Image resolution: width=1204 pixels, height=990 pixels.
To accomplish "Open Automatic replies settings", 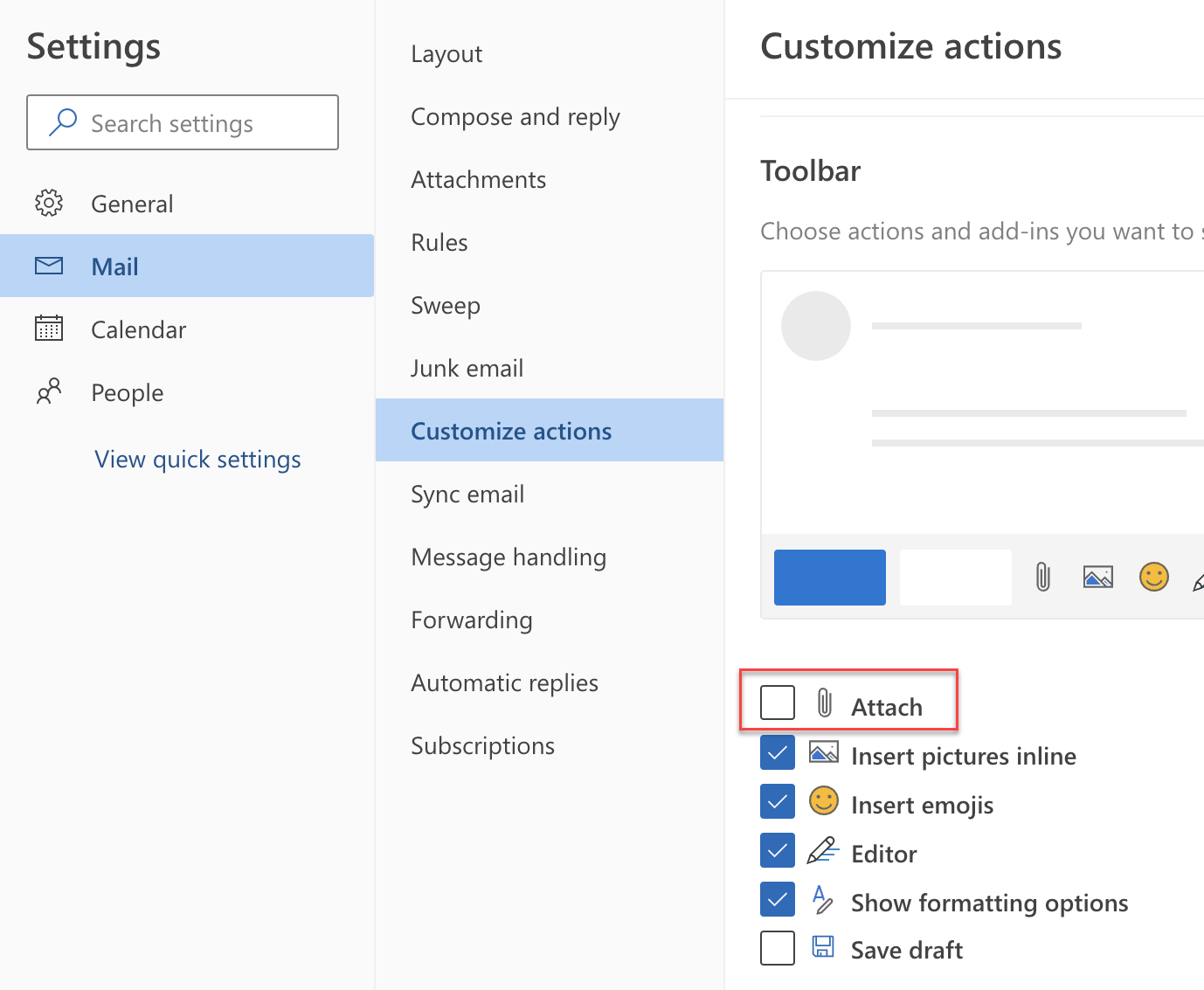I will point(505,682).
